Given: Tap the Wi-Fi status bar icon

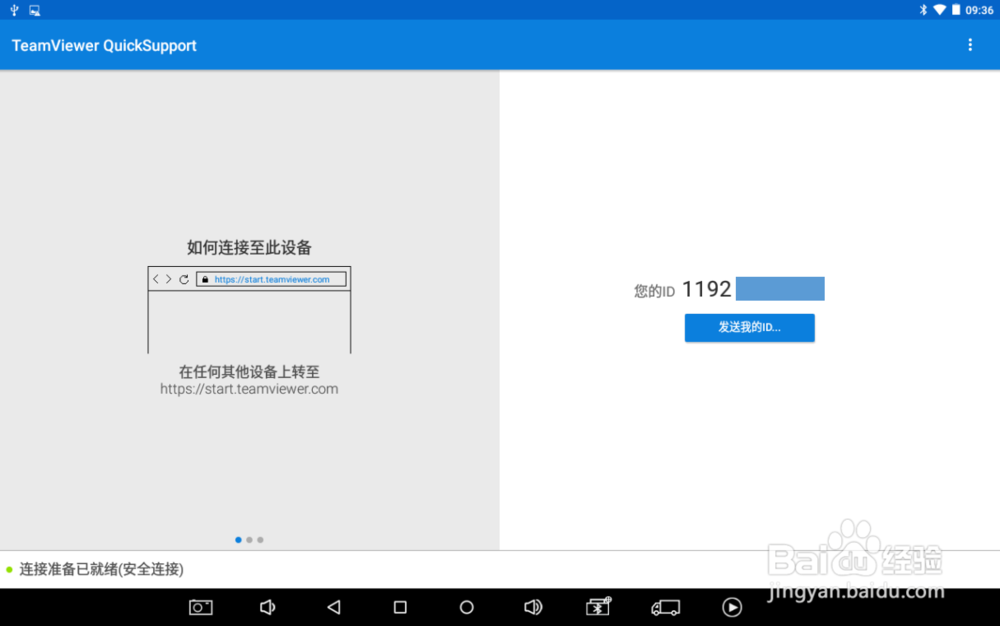Looking at the screenshot, I should tap(939, 10).
